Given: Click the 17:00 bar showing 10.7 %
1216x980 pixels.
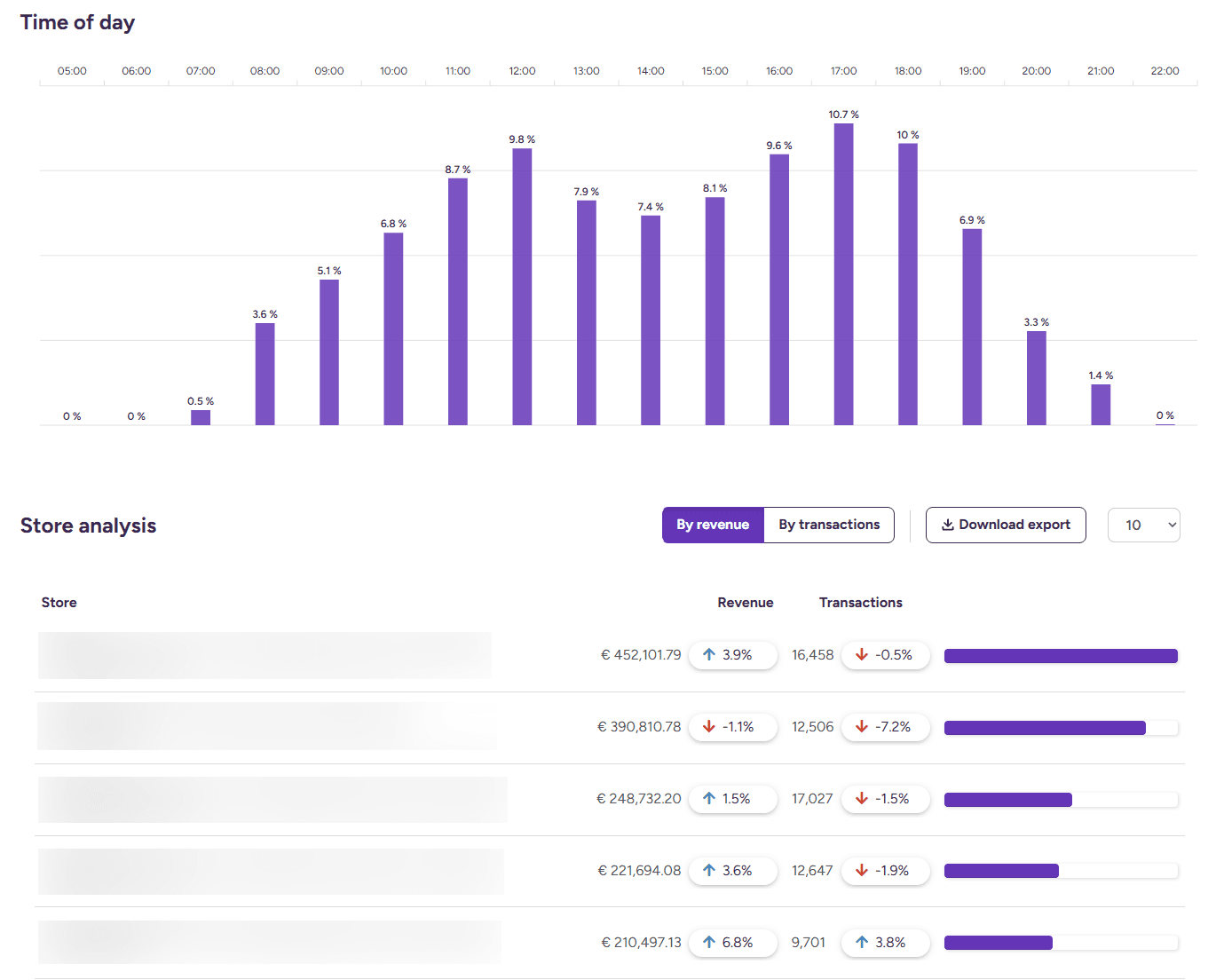Looking at the screenshot, I should tap(843, 274).
